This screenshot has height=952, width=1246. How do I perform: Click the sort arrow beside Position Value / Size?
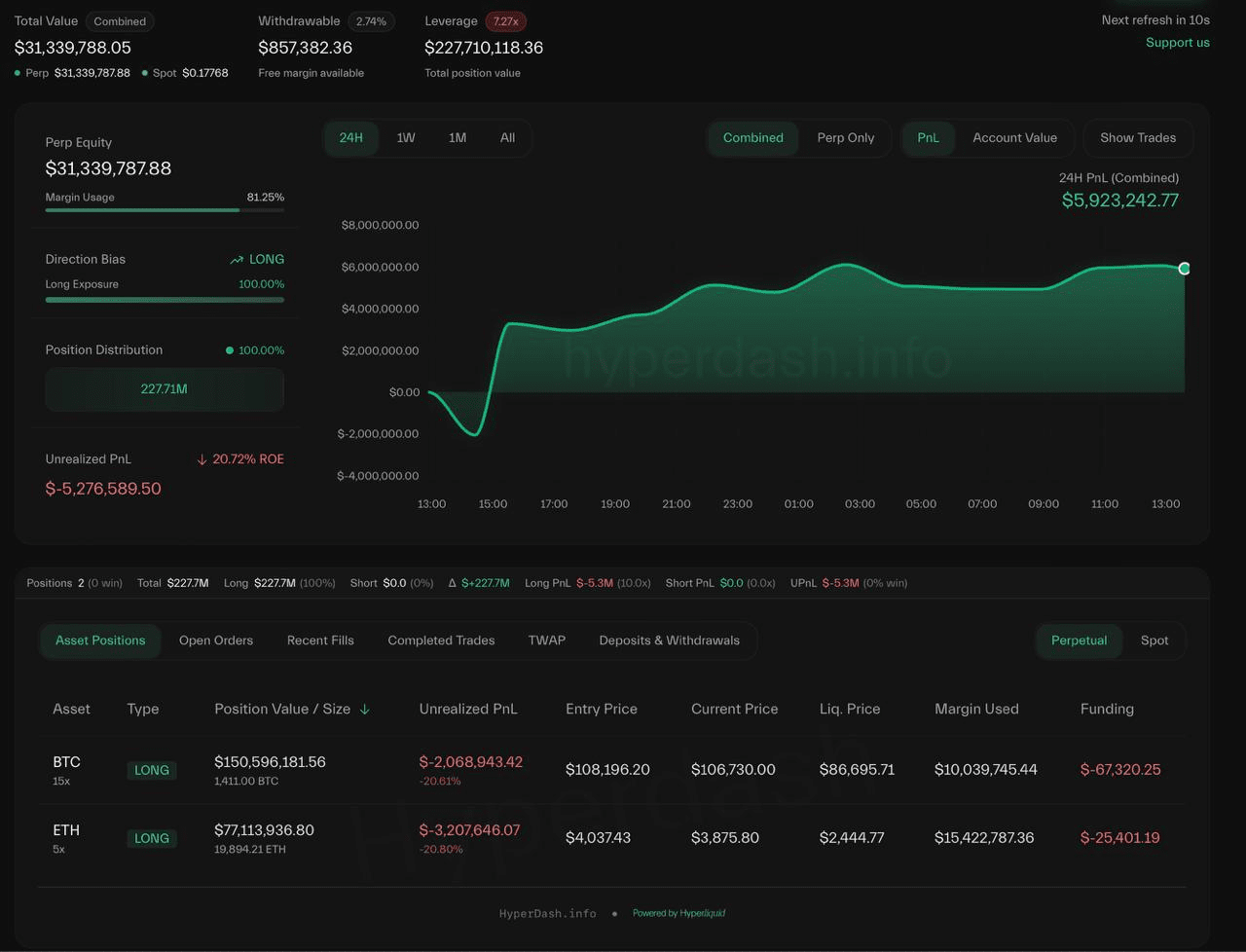(365, 710)
